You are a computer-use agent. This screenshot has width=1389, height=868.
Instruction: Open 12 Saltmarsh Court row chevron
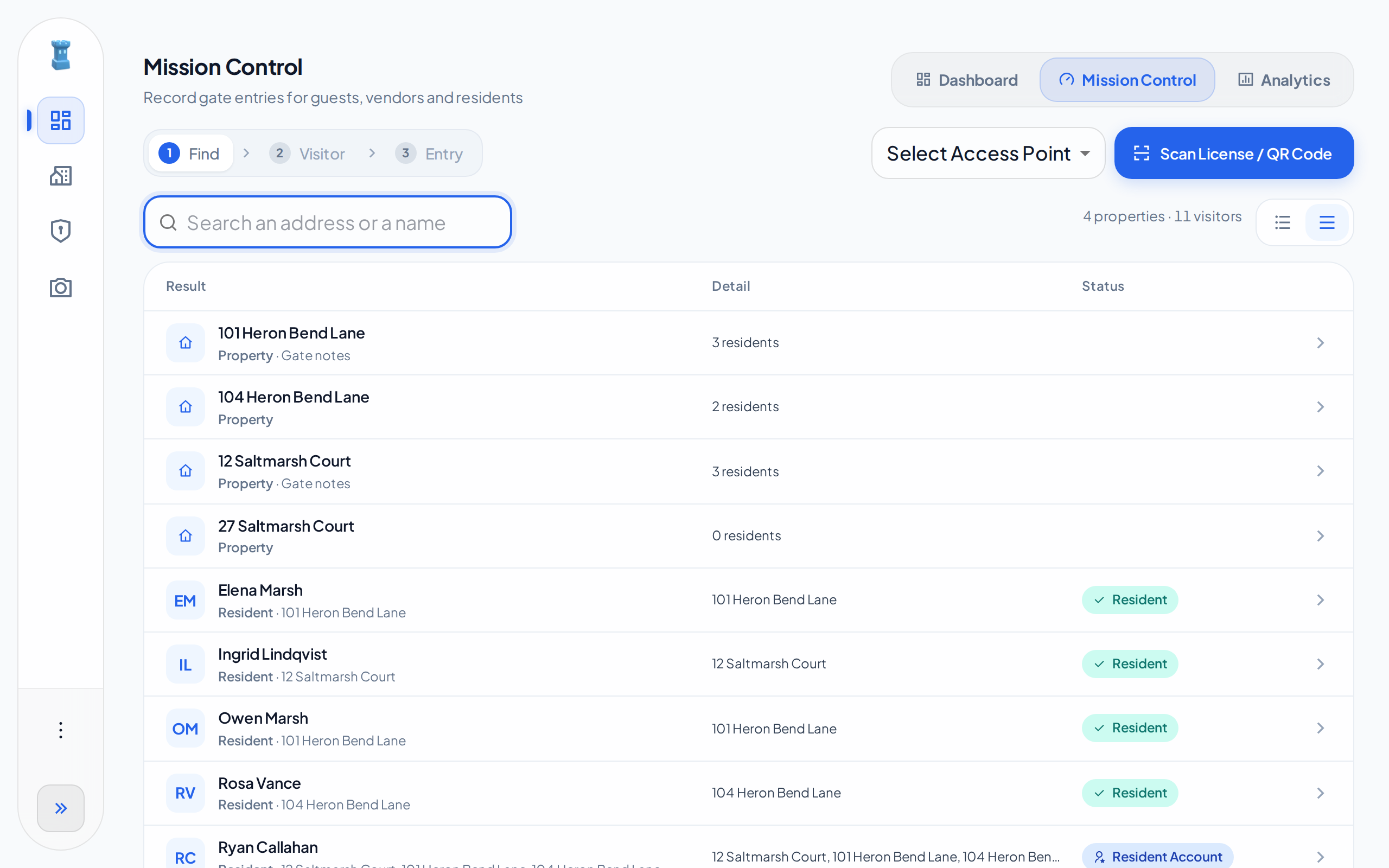[x=1321, y=471]
